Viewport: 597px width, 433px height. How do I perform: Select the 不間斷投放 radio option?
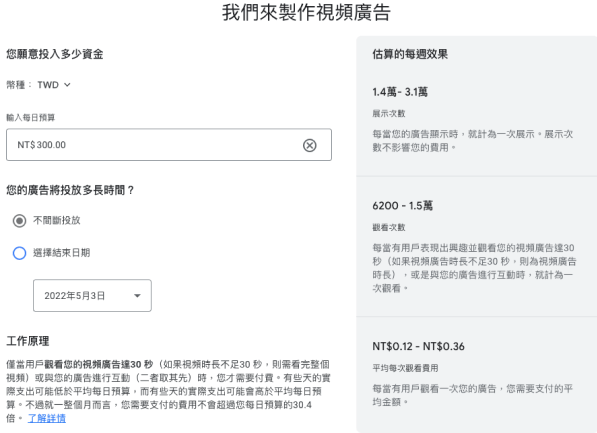(19, 220)
